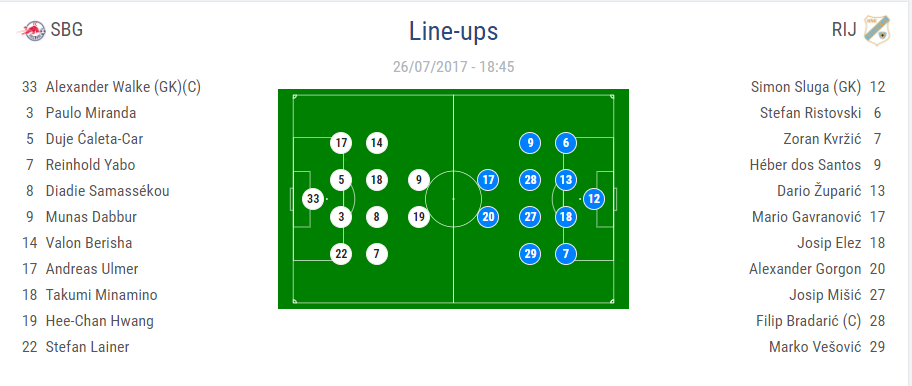Click the HNK Rijeka club crest
912x386 pixels.
point(874,30)
